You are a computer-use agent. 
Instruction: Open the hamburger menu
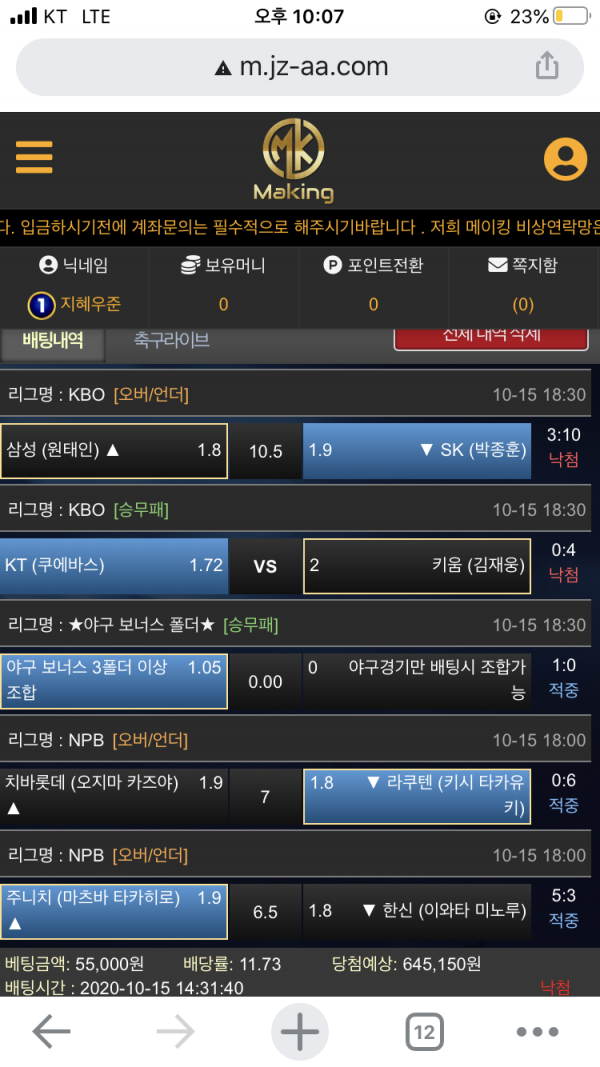click(x=34, y=157)
